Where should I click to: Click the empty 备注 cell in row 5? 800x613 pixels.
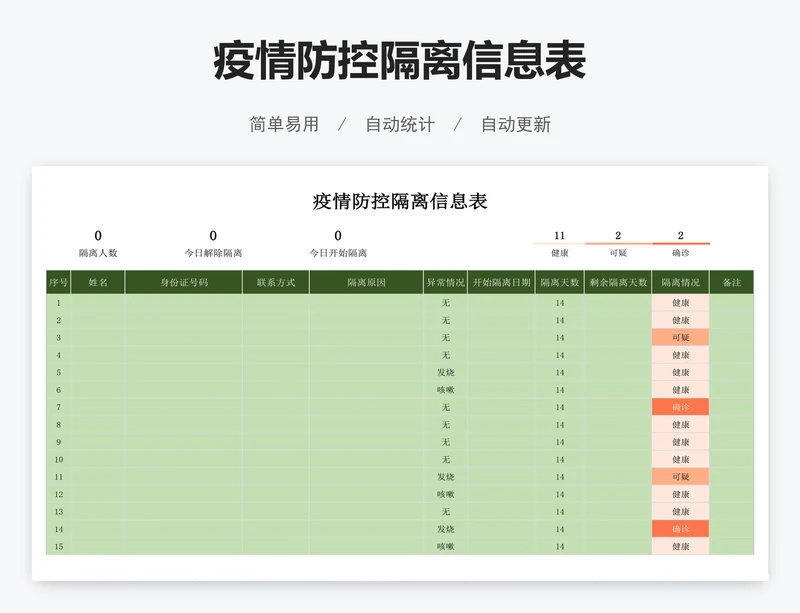tap(732, 373)
